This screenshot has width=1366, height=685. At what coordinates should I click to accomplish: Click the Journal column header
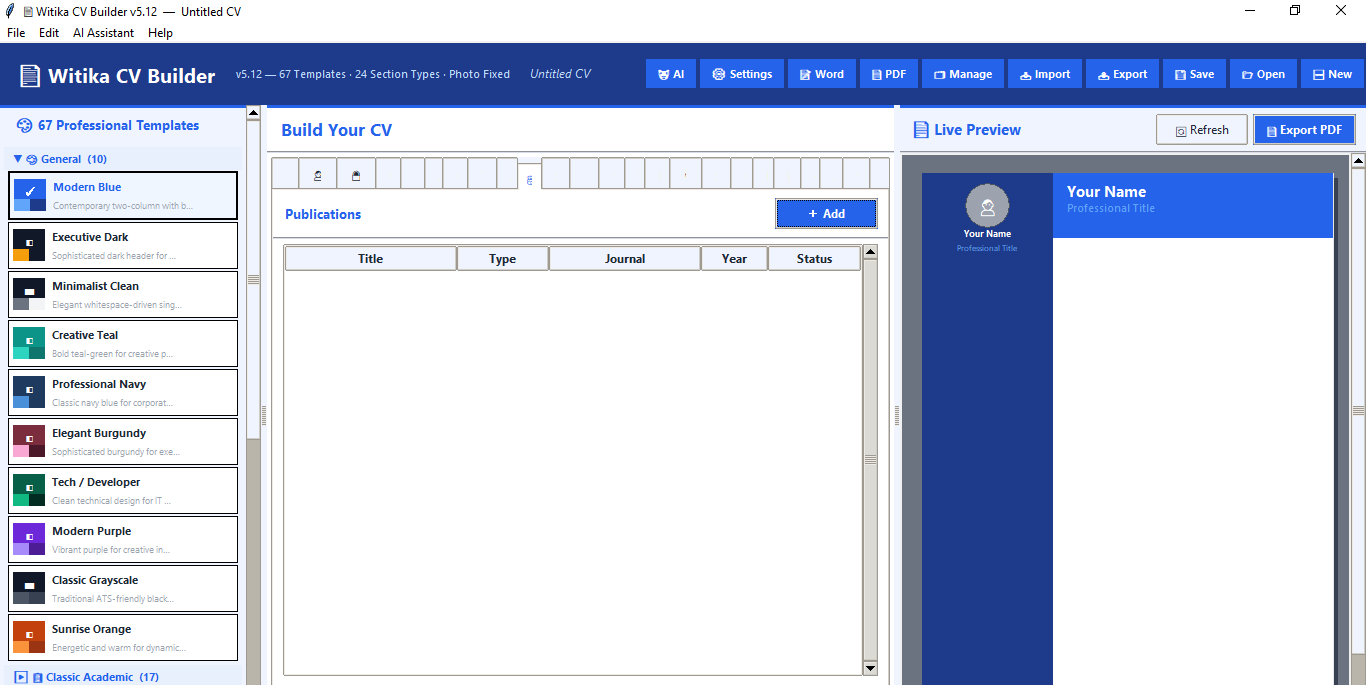click(x=625, y=259)
